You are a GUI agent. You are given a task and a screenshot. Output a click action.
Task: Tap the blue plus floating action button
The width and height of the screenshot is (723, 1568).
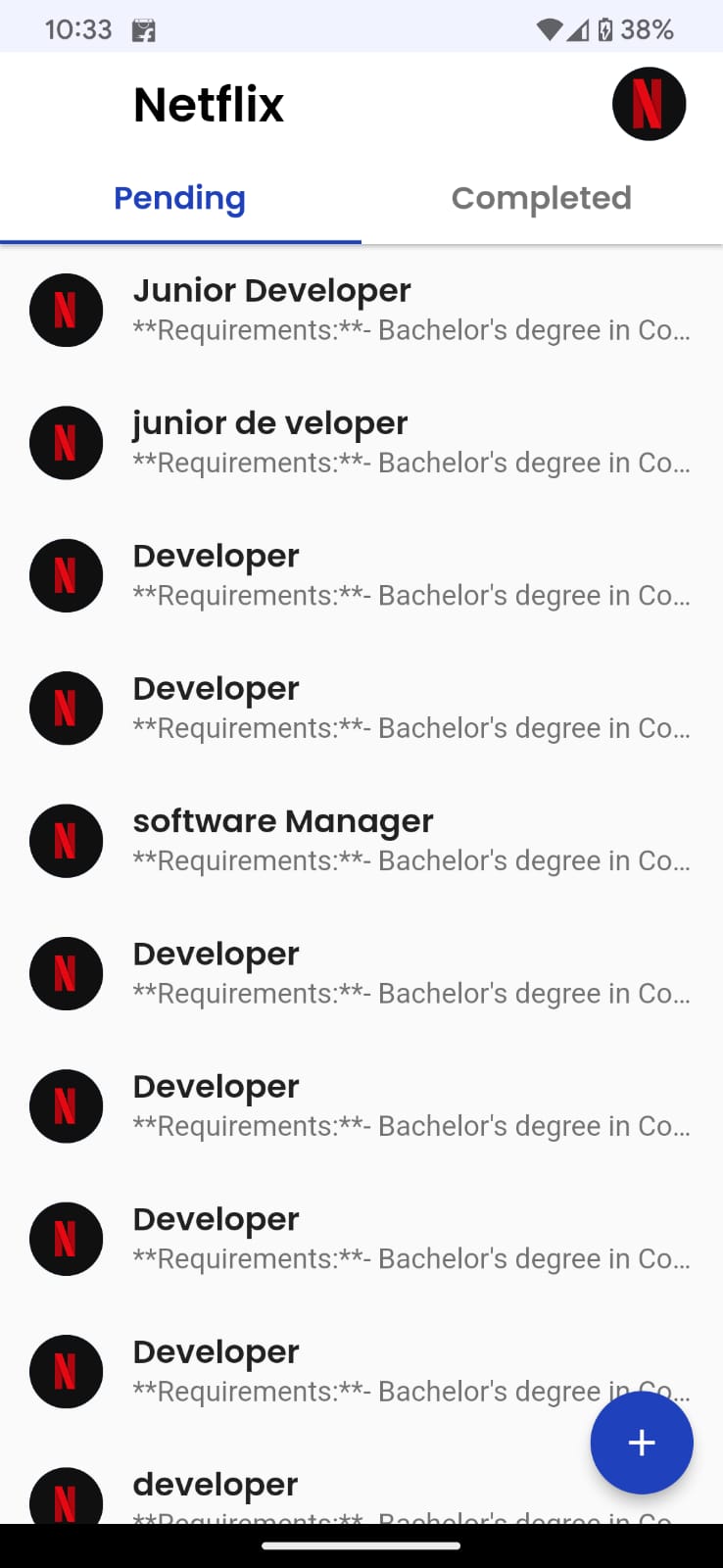tap(642, 1443)
